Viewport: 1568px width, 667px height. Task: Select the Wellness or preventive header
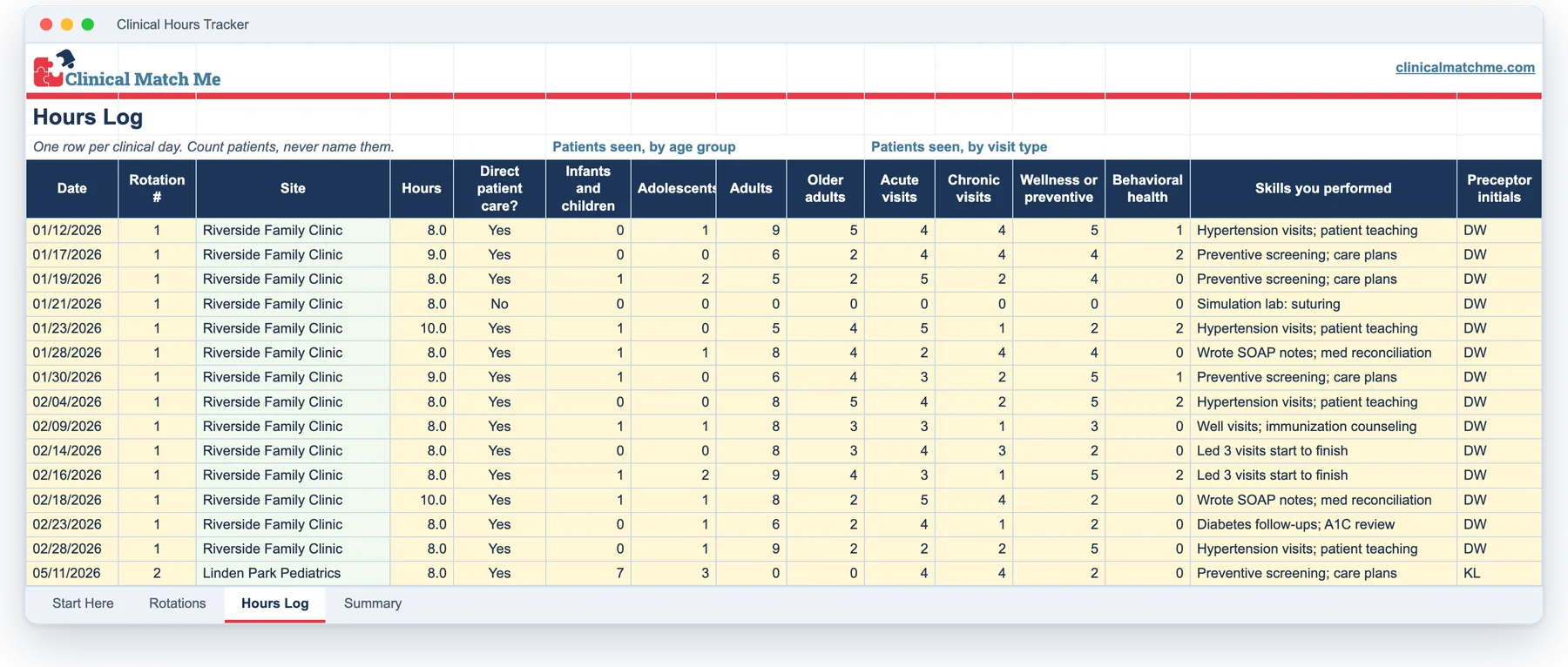pos(1058,188)
